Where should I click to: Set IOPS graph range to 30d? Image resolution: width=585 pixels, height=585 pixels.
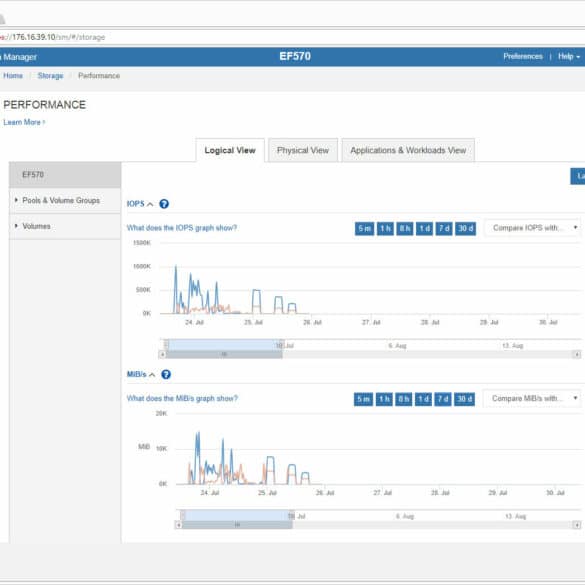465,228
